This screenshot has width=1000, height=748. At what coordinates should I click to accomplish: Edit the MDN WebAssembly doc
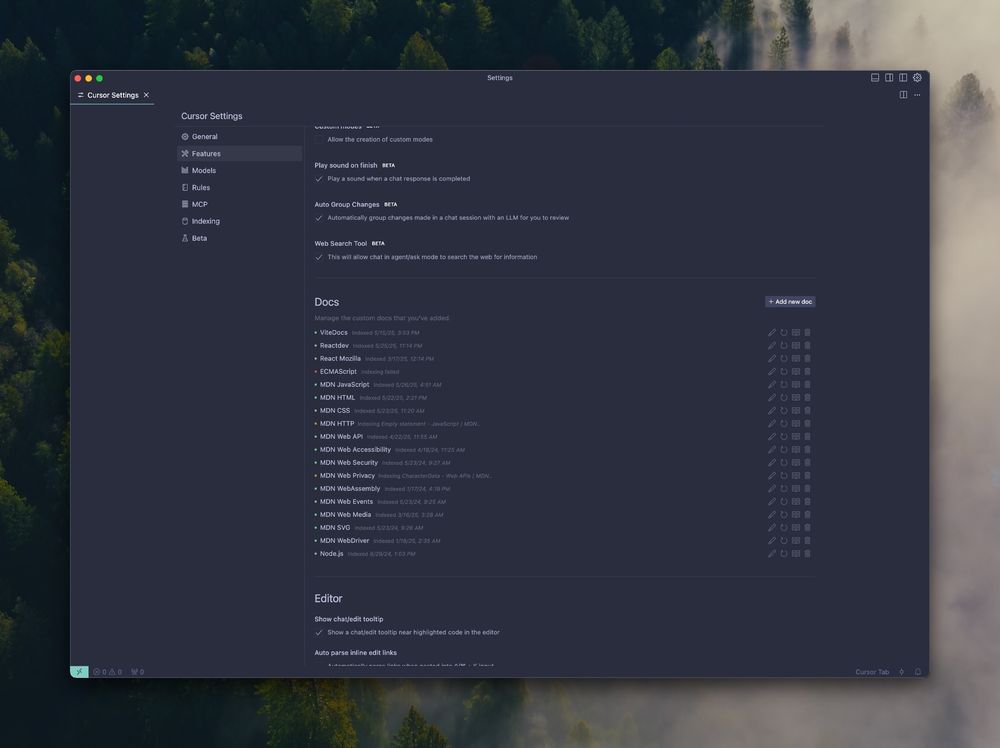772,488
